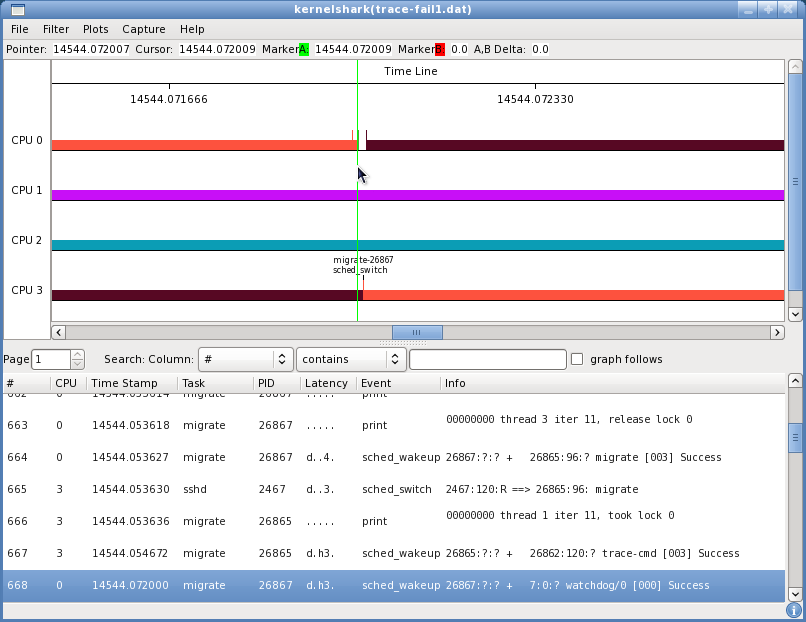Maximize the kernelshark window

768,10
